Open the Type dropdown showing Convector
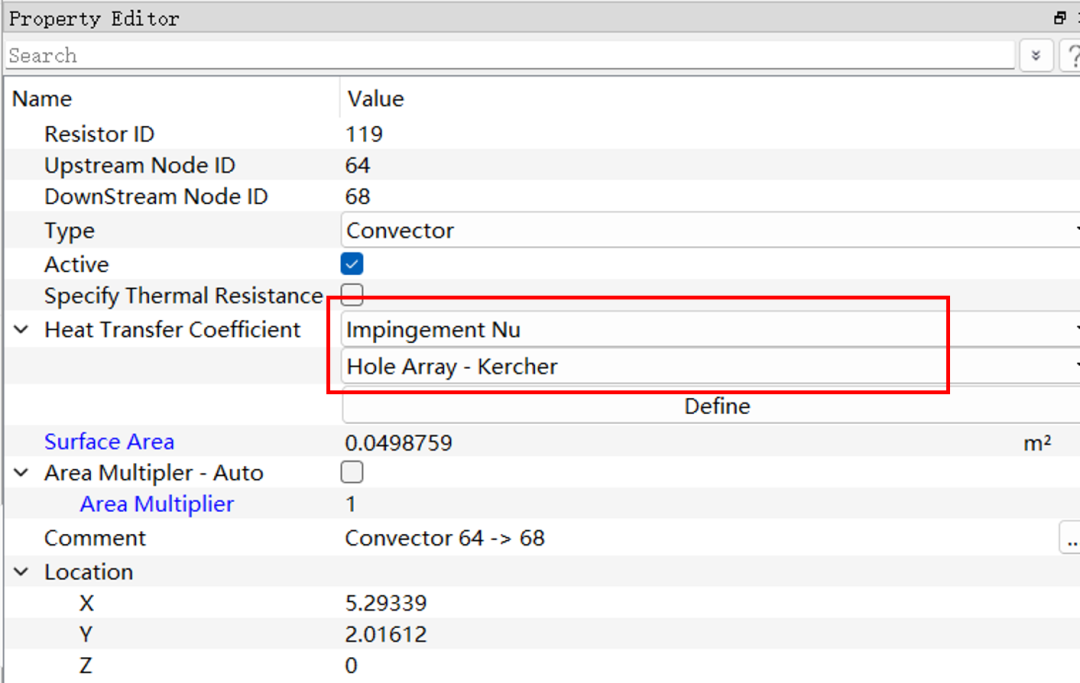The height and width of the screenshot is (683, 1080). (x=711, y=230)
